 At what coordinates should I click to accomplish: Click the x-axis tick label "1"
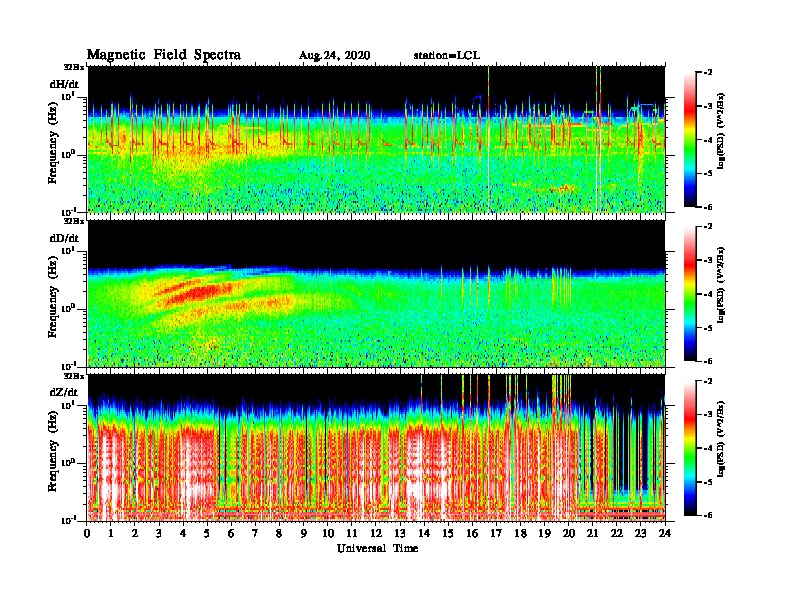pos(111,533)
